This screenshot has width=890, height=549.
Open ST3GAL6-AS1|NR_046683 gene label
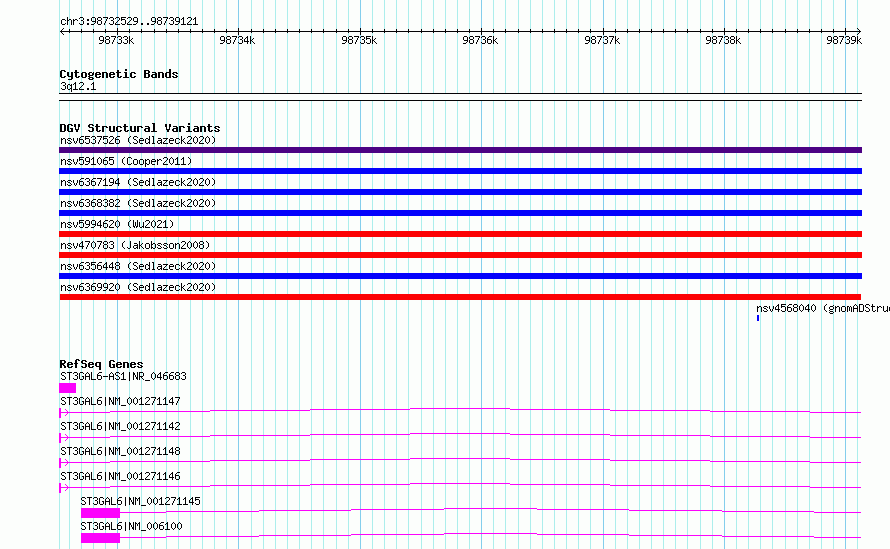(123, 376)
